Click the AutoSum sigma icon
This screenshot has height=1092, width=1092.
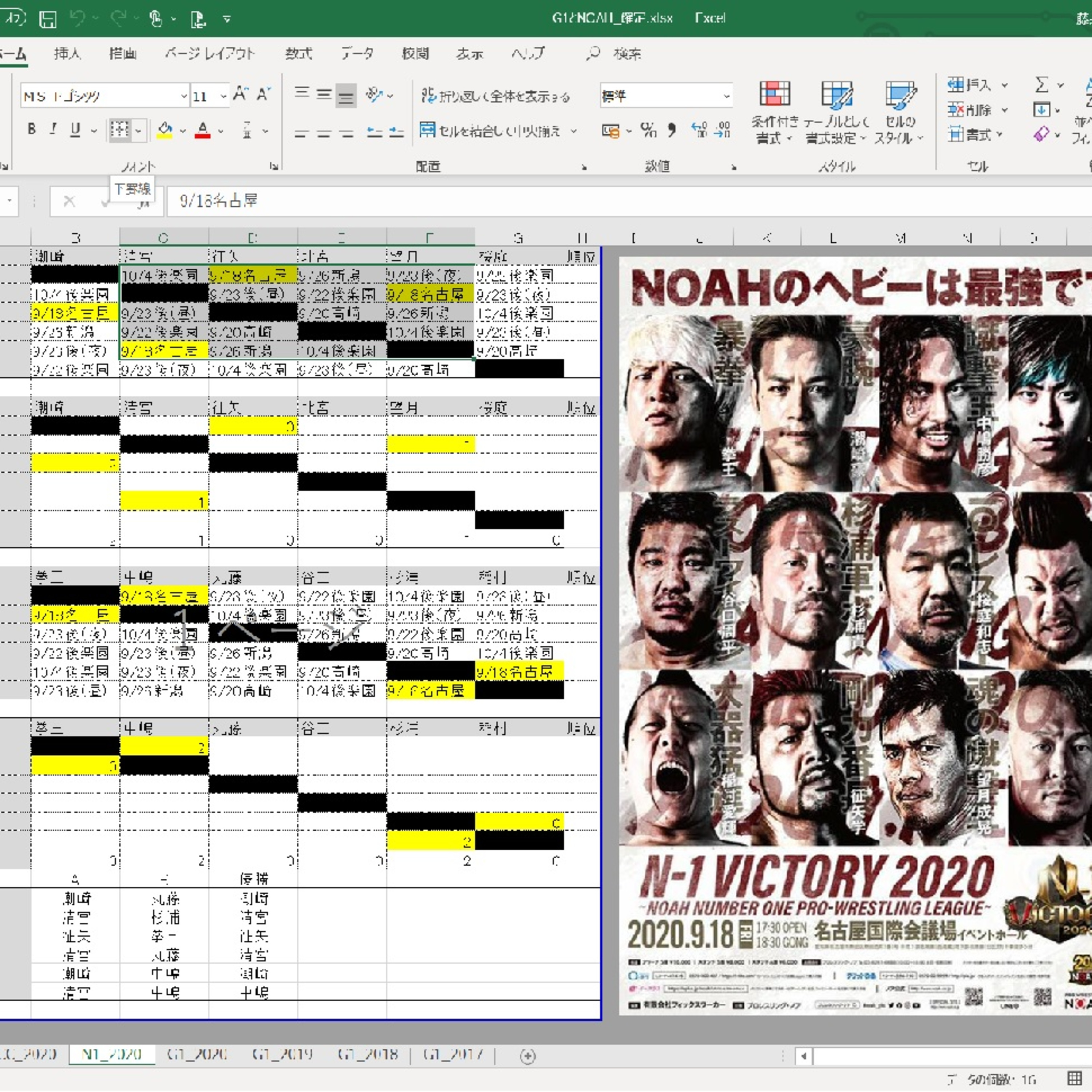point(1041,85)
